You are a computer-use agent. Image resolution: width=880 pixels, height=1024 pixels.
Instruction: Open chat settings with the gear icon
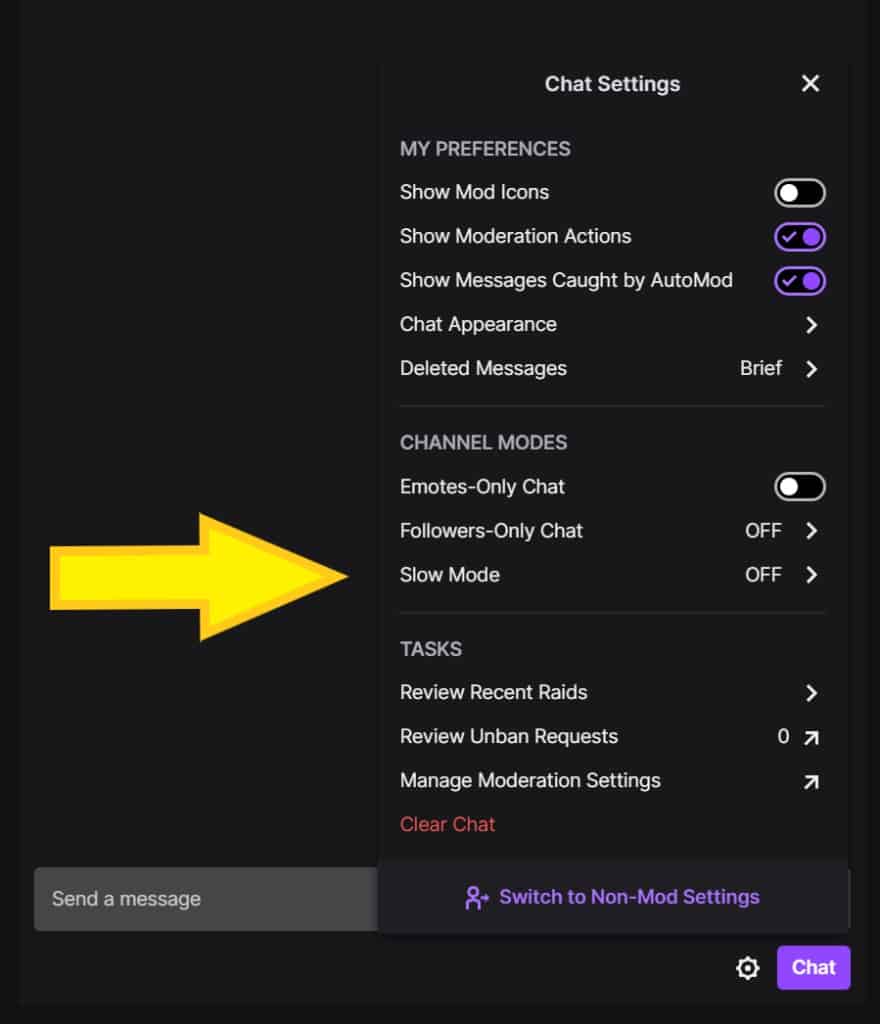747,968
